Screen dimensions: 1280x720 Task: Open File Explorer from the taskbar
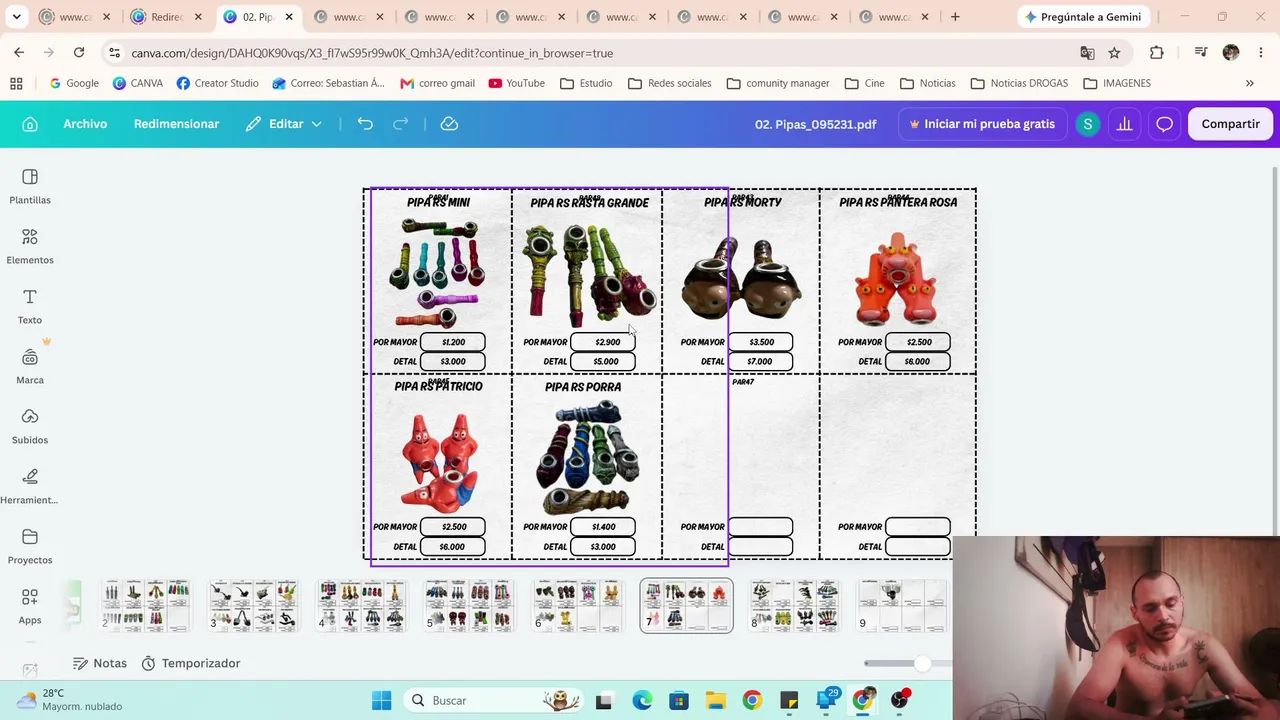tap(715, 700)
